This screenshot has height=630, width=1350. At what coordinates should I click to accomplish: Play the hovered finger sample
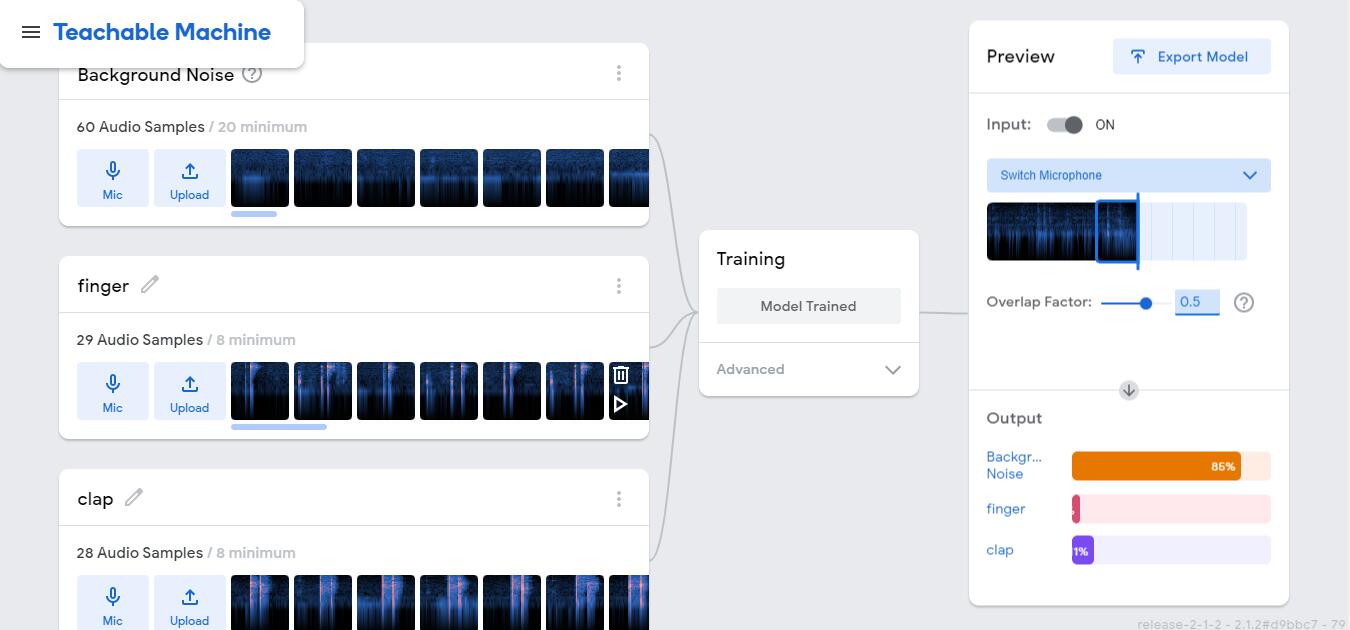coord(620,404)
